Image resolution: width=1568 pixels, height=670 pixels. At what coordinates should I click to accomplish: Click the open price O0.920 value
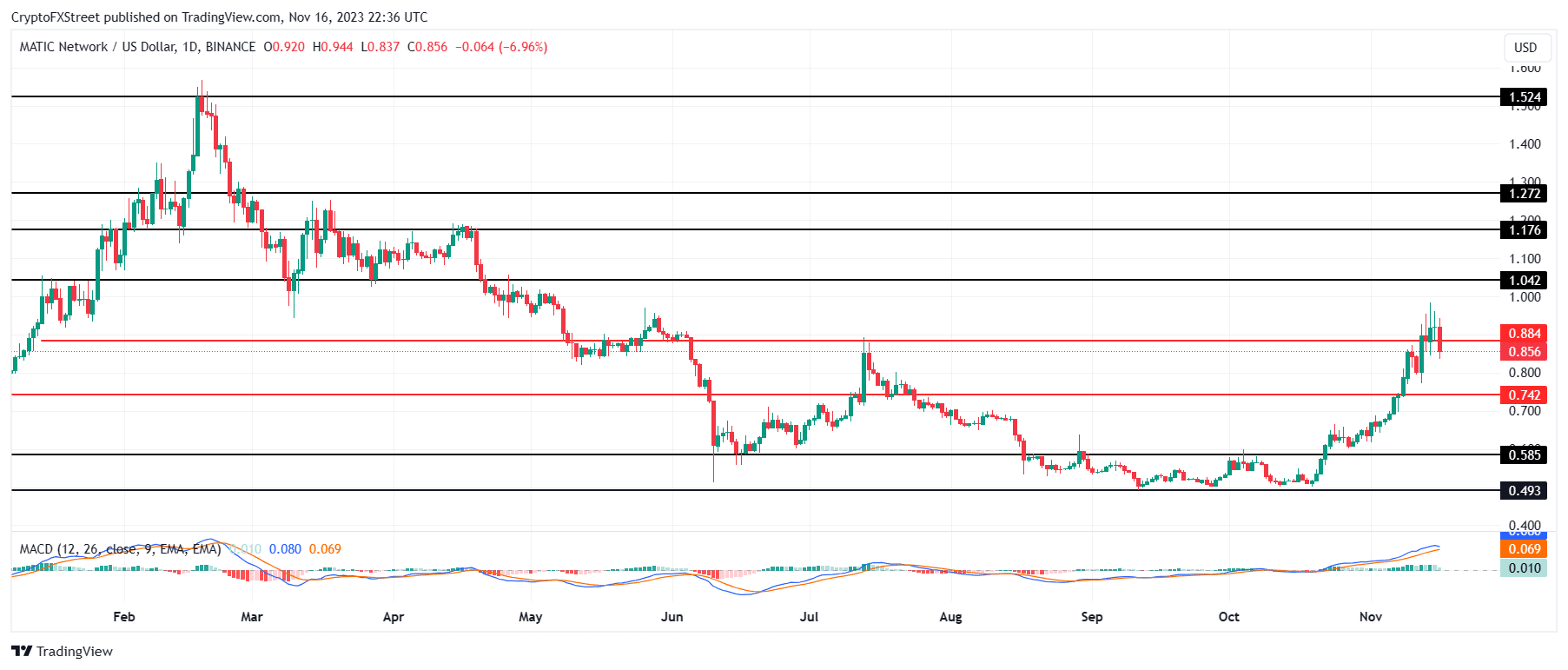click(284, 47)
